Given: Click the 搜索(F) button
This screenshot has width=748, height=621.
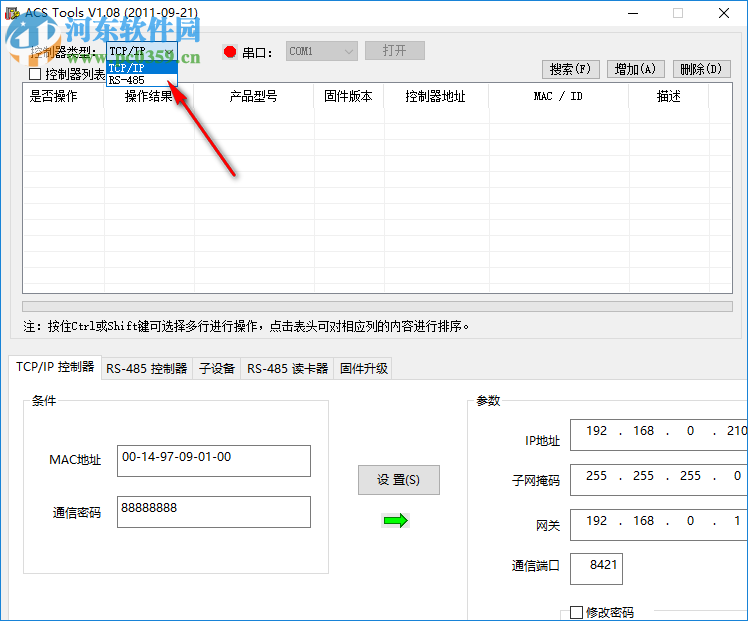Looking at the screenshot, I should click(570, 69).
